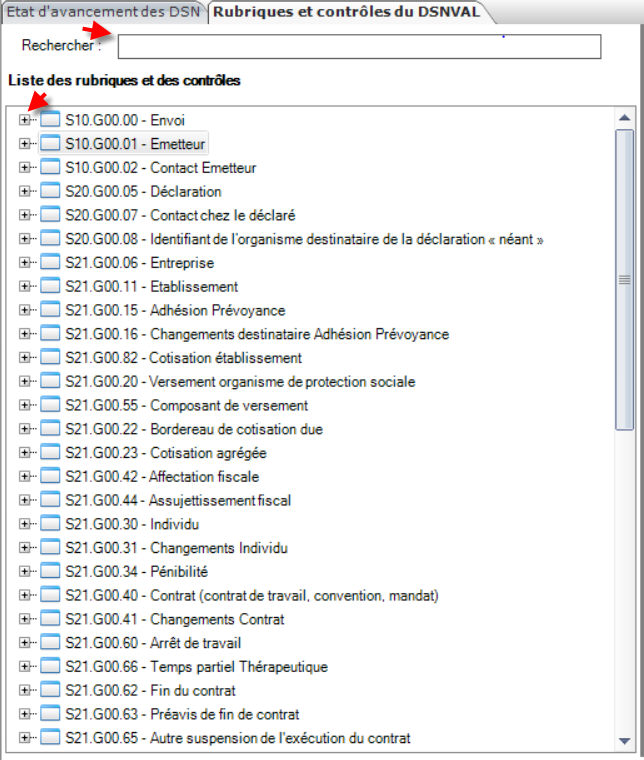
Task: Click the folder icon of S20.G00.08 row
Action: [50, 238]
